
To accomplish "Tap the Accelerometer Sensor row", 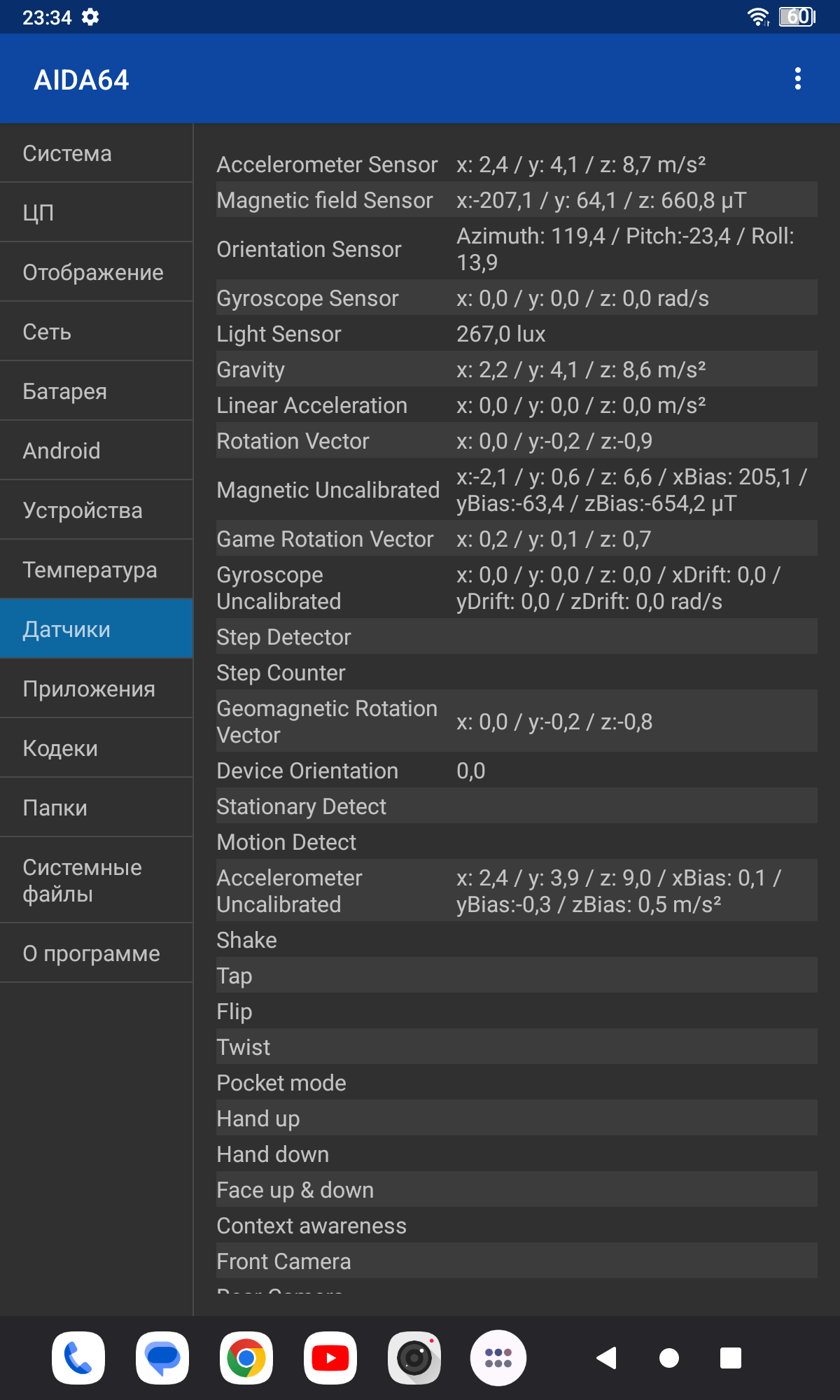I will coord(517,164).
